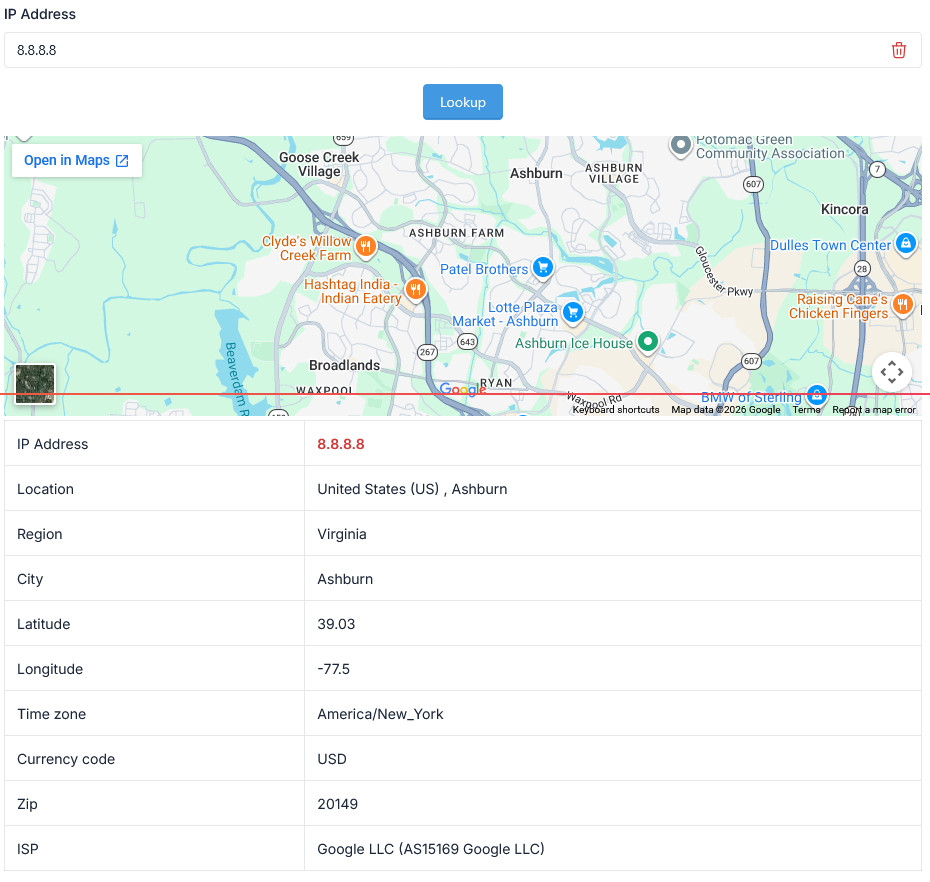Screen dimensions: 930x882
Task: Select the Patel Brothers shopping cart pin
Action: click(543, 268)
